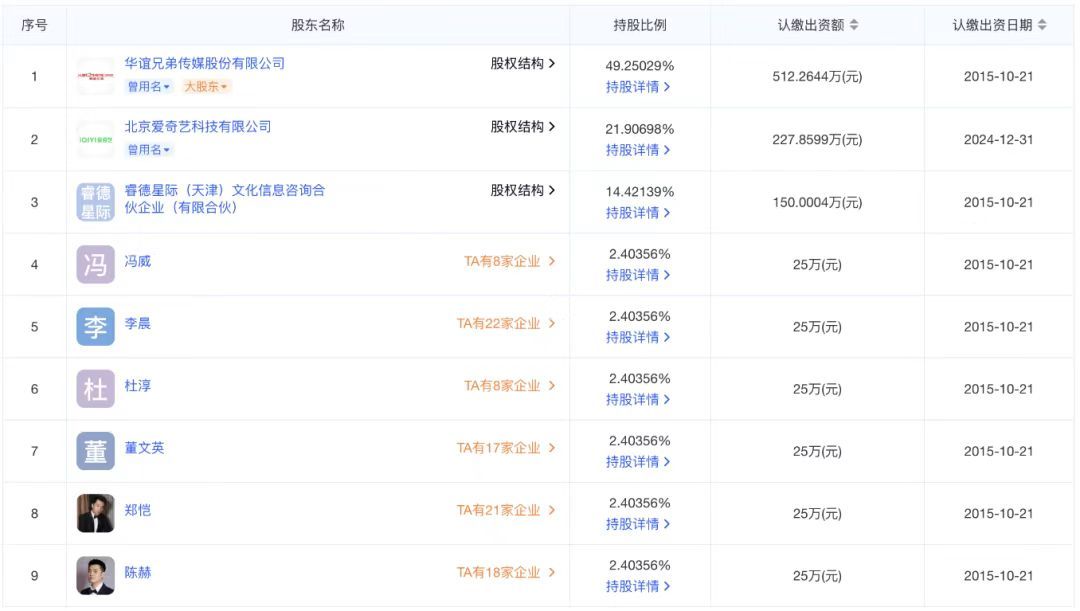This screenshot has width=1080, height=611.
Task: Click 冯威's avatar icon
Action: (95, 262)
